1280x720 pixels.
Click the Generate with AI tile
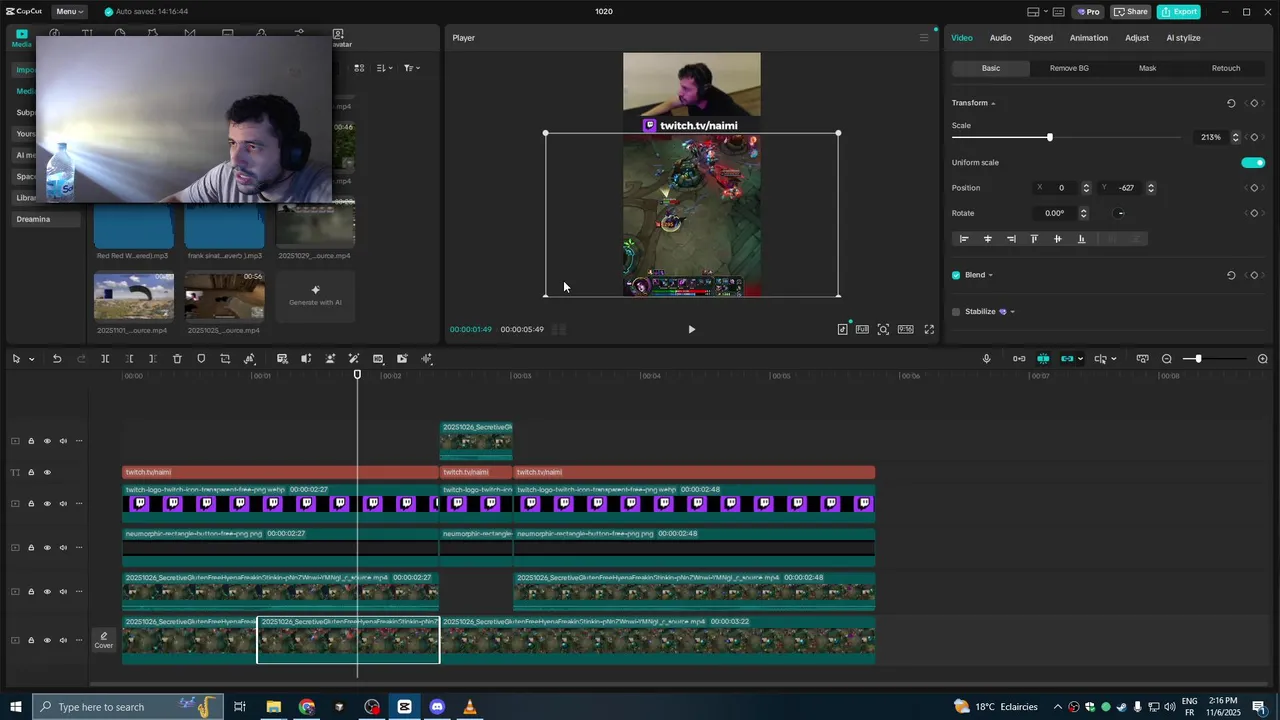click(315, 296)
